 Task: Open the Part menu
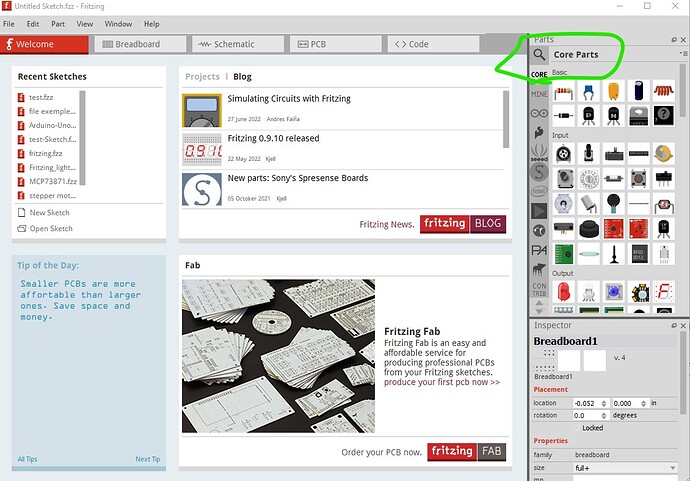point(58,24)
